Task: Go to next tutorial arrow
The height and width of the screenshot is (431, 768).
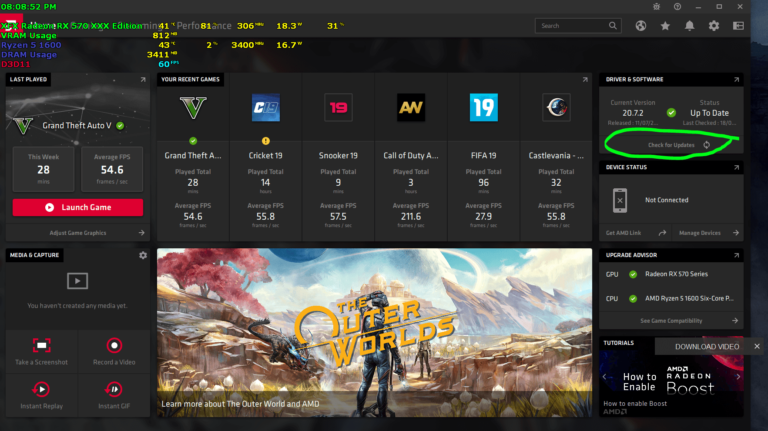Action: click(738, 377)
